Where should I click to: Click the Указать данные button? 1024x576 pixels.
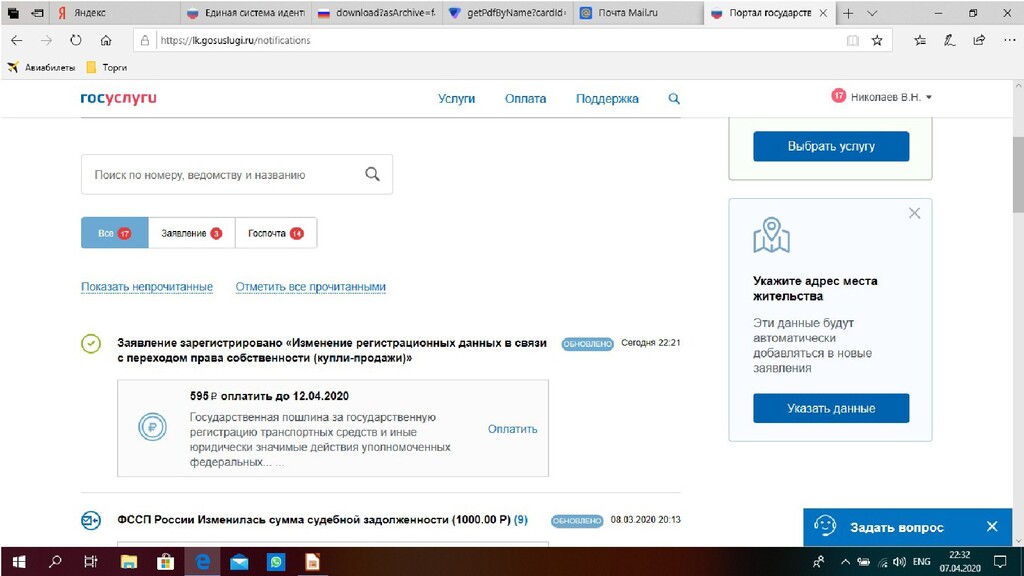831,408
